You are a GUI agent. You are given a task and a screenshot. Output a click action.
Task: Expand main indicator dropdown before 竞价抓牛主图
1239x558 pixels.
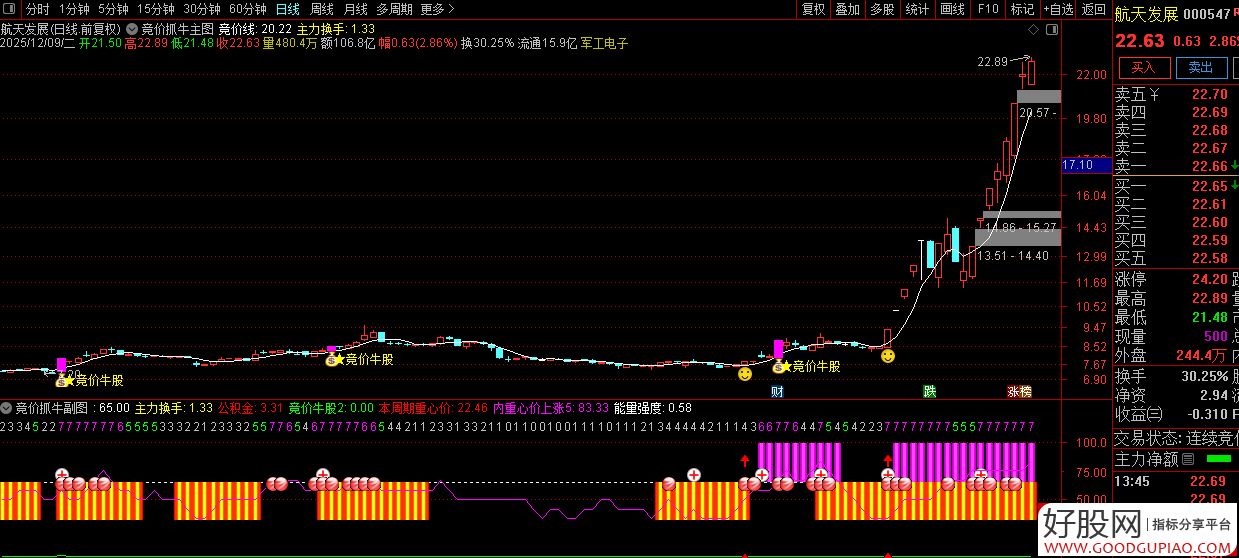click(x=133, y=29)
